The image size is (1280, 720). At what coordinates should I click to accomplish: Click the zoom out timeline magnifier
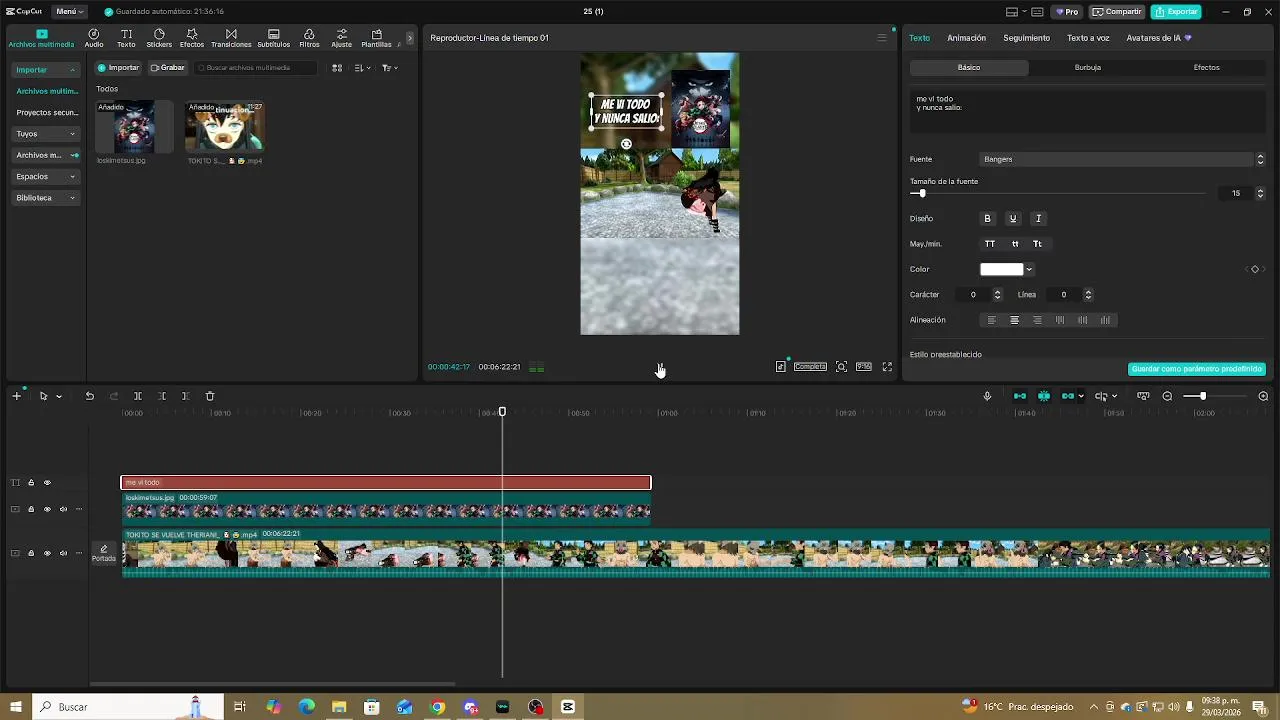click(1167, 396)
